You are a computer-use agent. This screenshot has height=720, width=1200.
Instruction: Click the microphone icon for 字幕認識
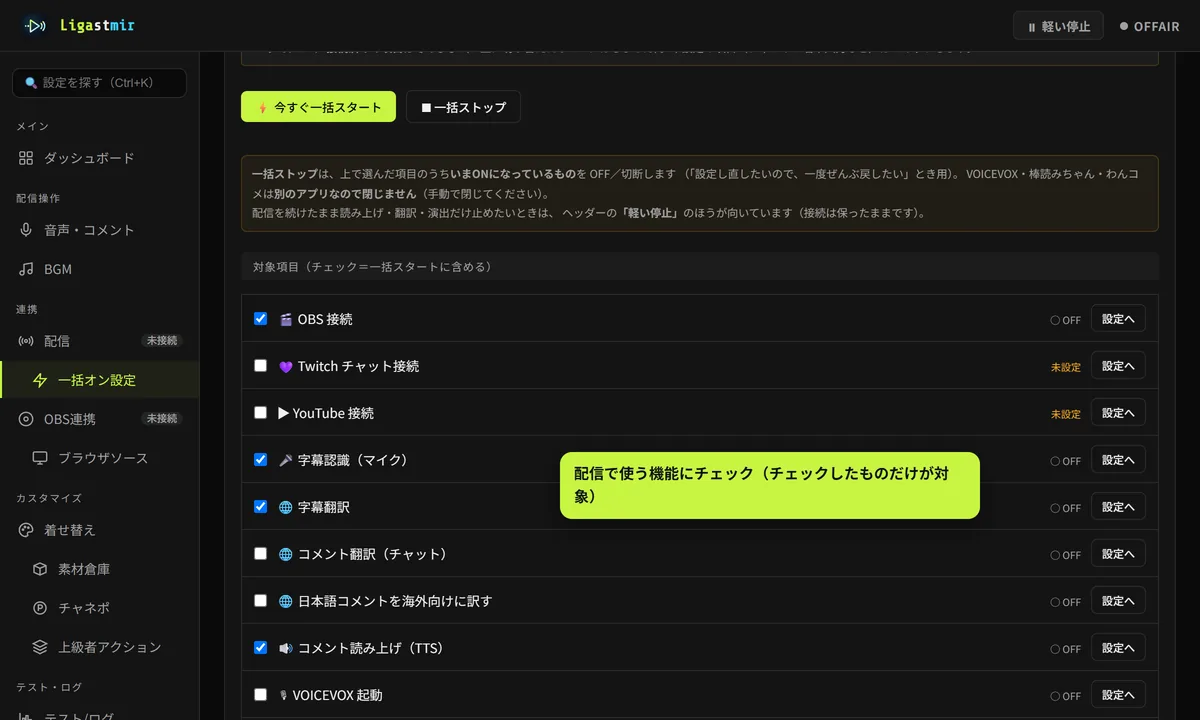(x=286, y=460)
